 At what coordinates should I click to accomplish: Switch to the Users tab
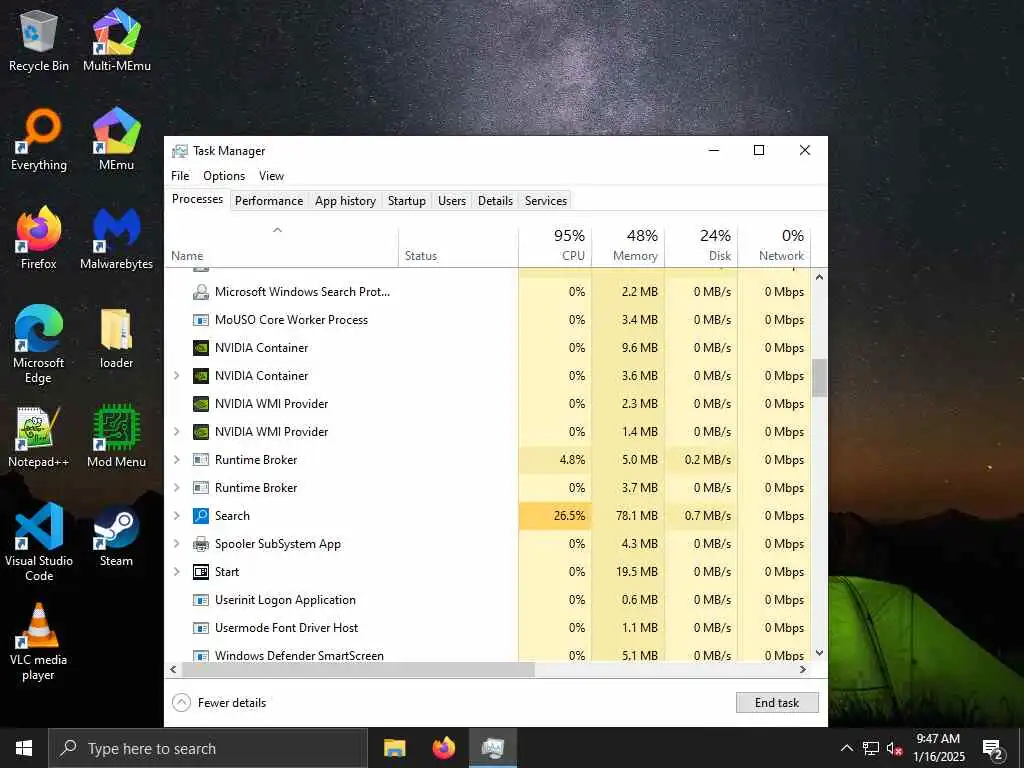pyautogui.click(x=452, y=200)
